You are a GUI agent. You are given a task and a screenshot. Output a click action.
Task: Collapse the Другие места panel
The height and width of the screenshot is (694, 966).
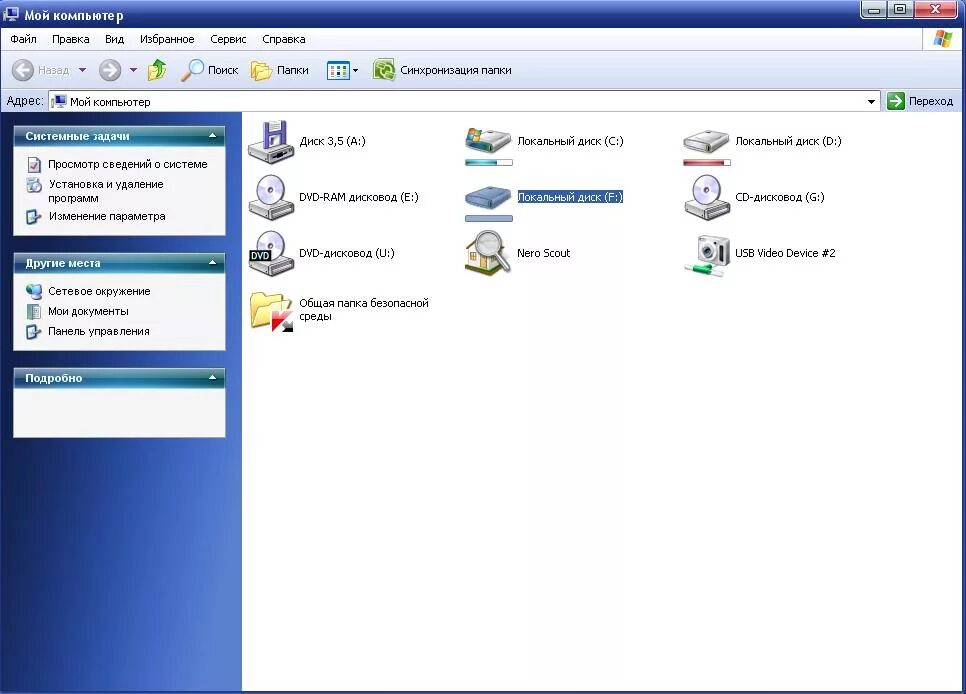coord(213,263)
